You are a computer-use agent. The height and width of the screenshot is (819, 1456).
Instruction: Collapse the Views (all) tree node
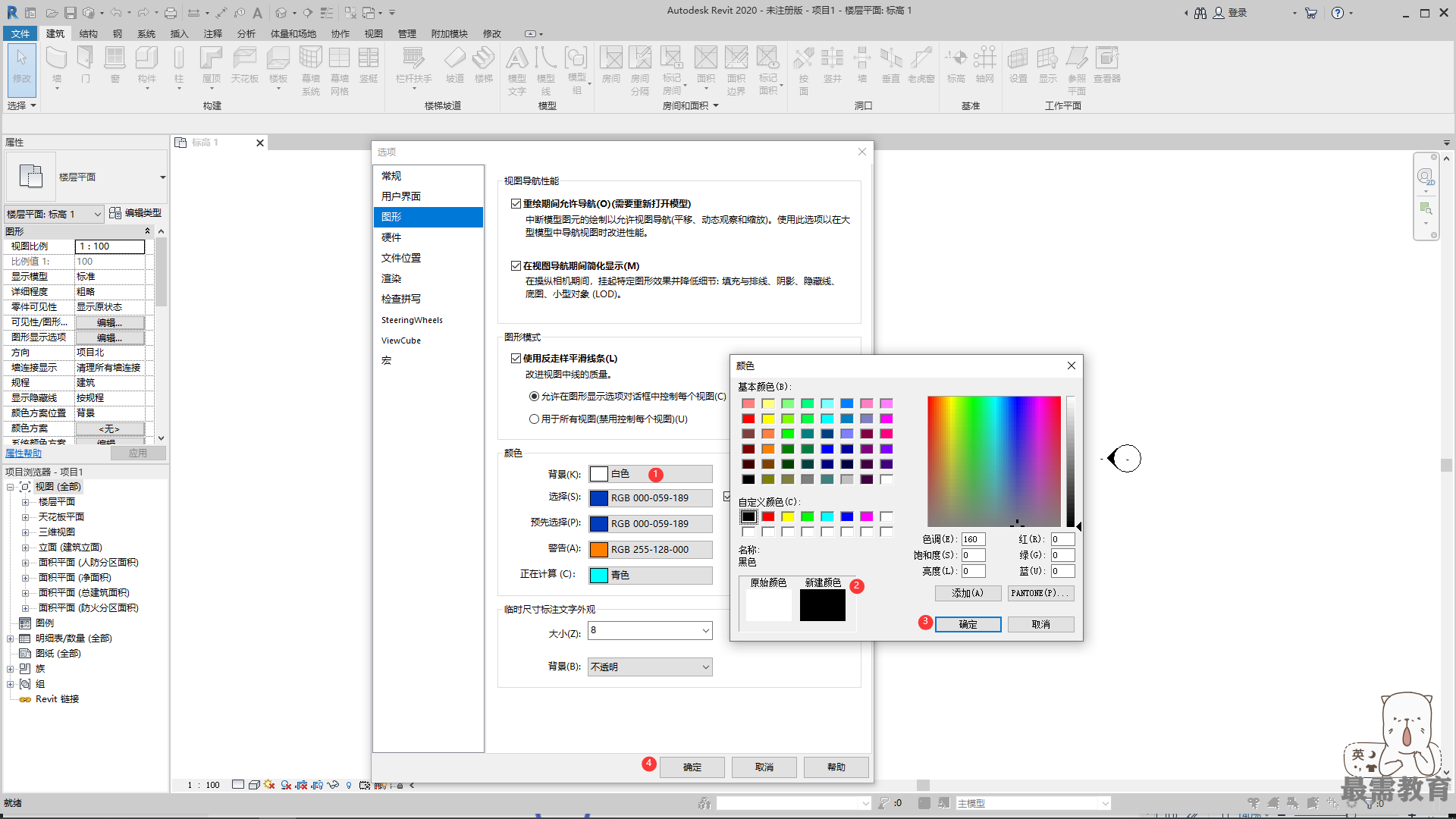[x=10, y=487]
